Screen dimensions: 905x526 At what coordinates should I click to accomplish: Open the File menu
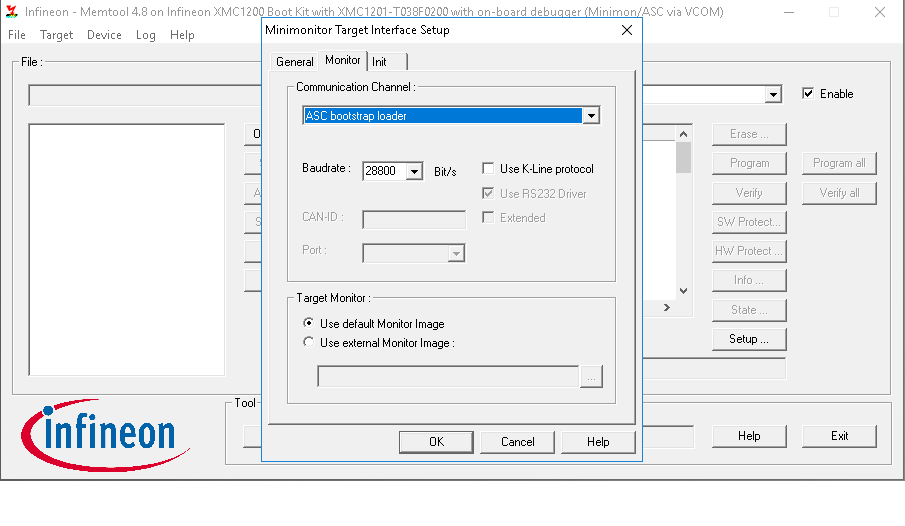17,35
